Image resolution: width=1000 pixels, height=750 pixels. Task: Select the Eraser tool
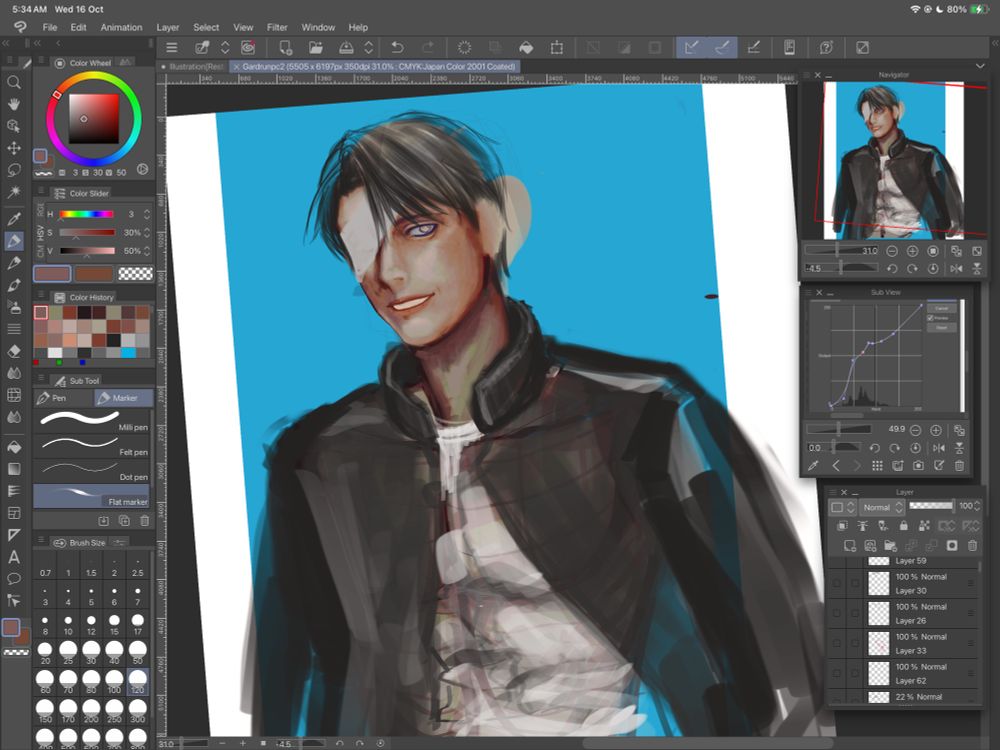(x=13, y=351)
